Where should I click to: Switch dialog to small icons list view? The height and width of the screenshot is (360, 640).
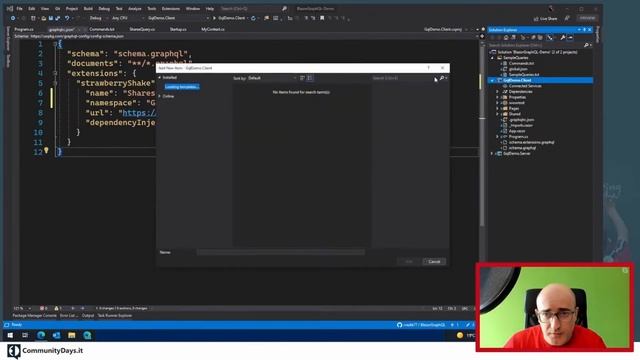point(302,78)
